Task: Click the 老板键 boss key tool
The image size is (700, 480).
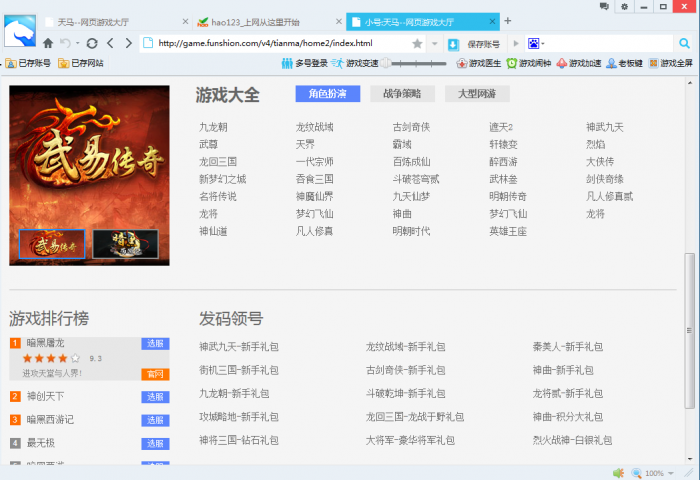Action: [x=624, y=63]
